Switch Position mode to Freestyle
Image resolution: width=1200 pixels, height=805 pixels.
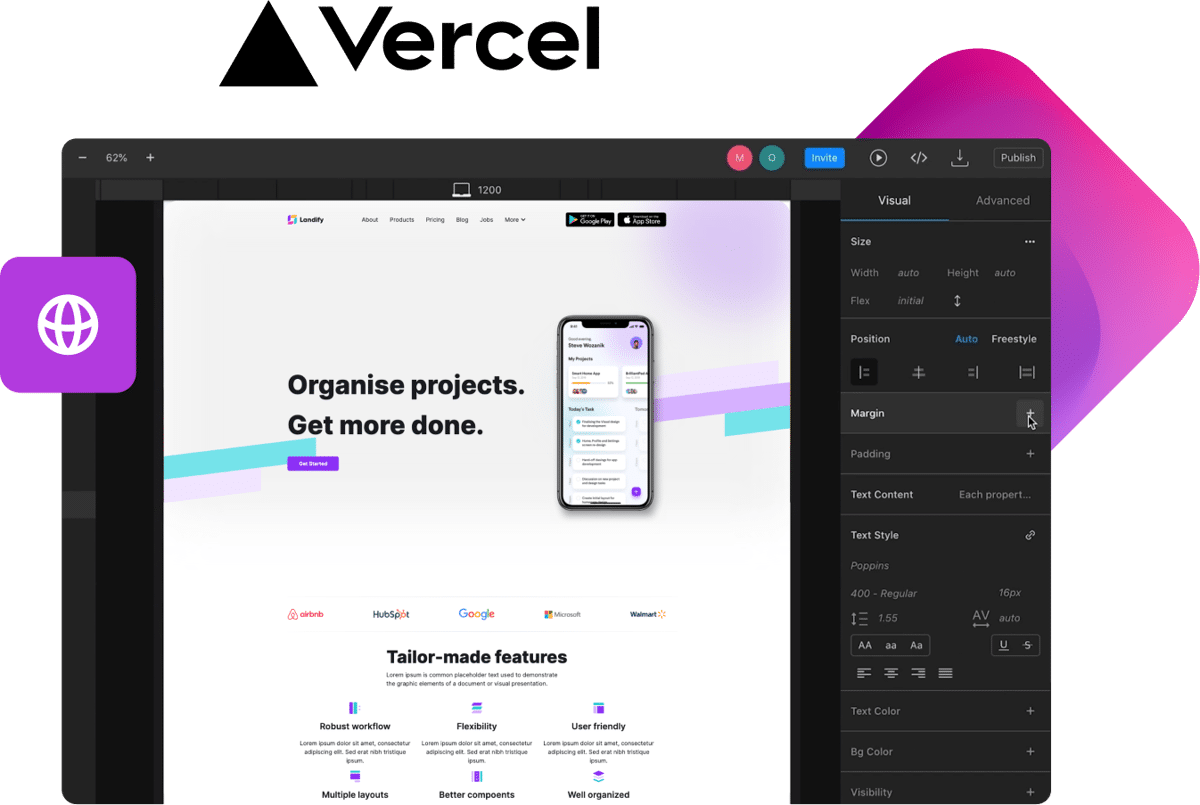pyautogui.click(x=1013, y=338)
